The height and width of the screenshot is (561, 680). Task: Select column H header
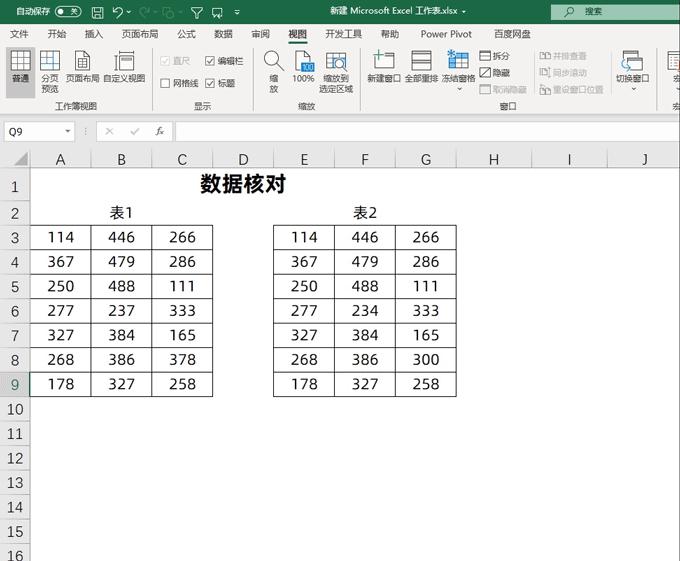[494, 160]
